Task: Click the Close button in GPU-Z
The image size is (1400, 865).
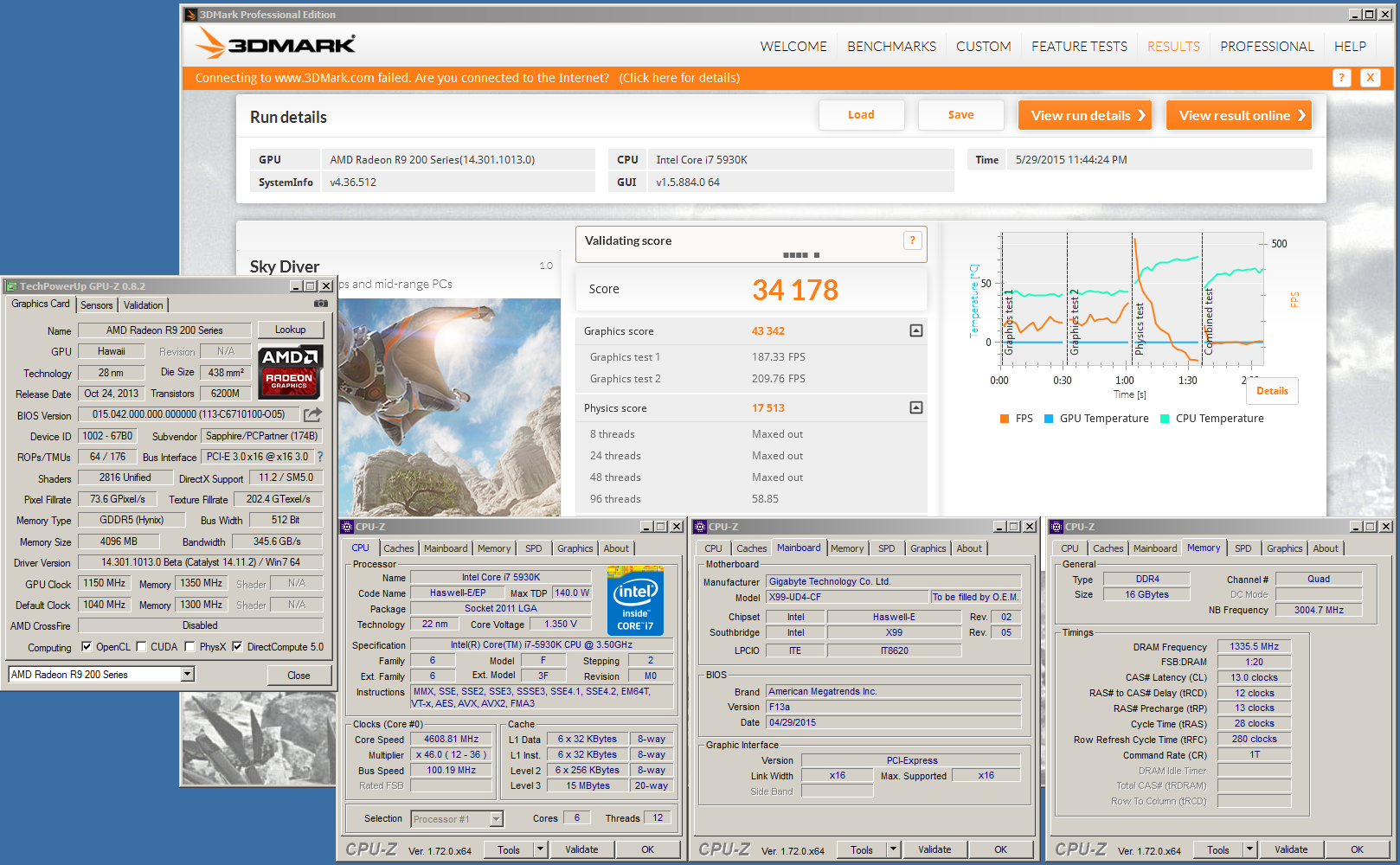Action: click(299, 676)
